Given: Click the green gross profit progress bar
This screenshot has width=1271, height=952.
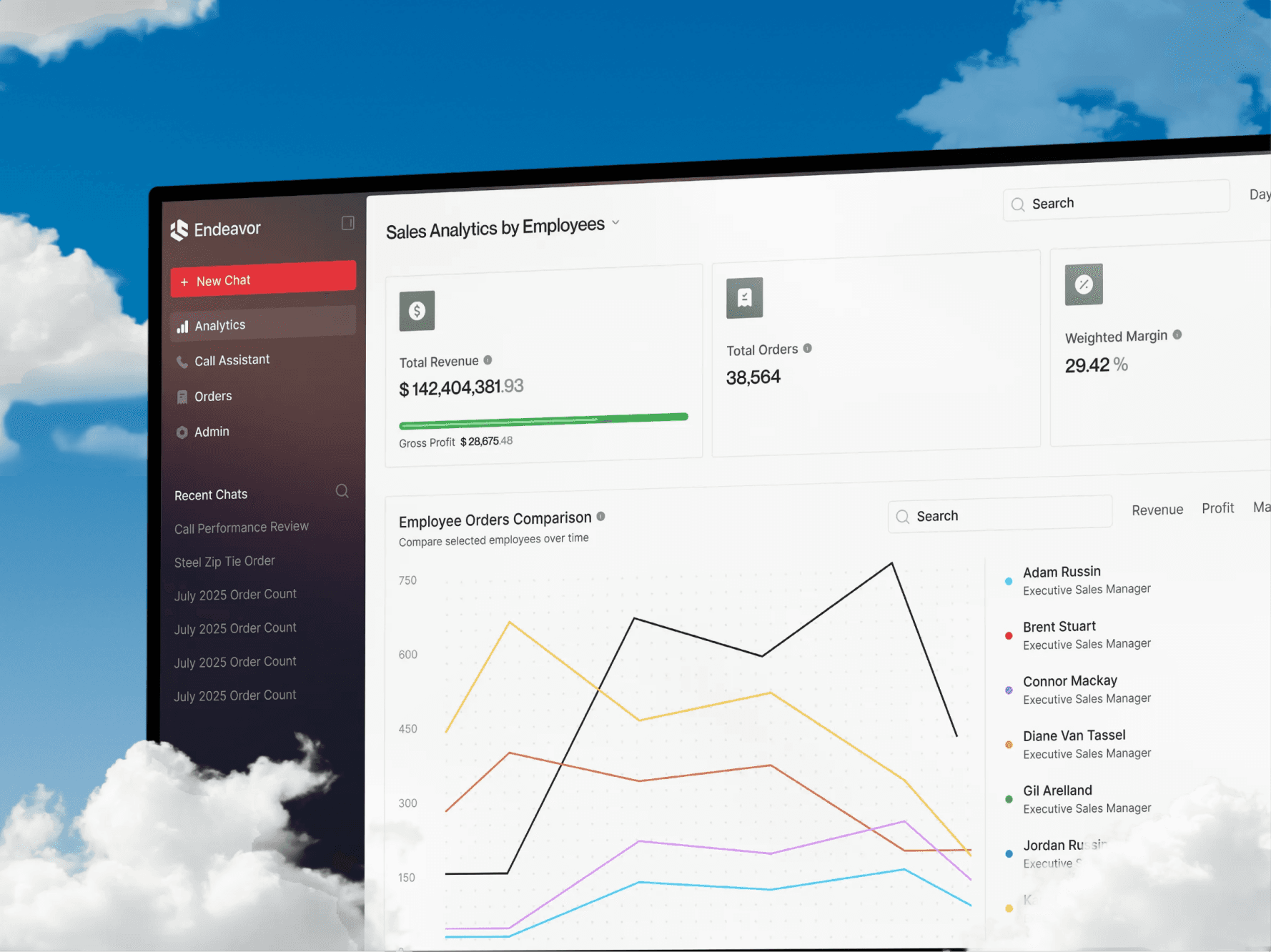Looking at the screenshot, I should 543,421.
